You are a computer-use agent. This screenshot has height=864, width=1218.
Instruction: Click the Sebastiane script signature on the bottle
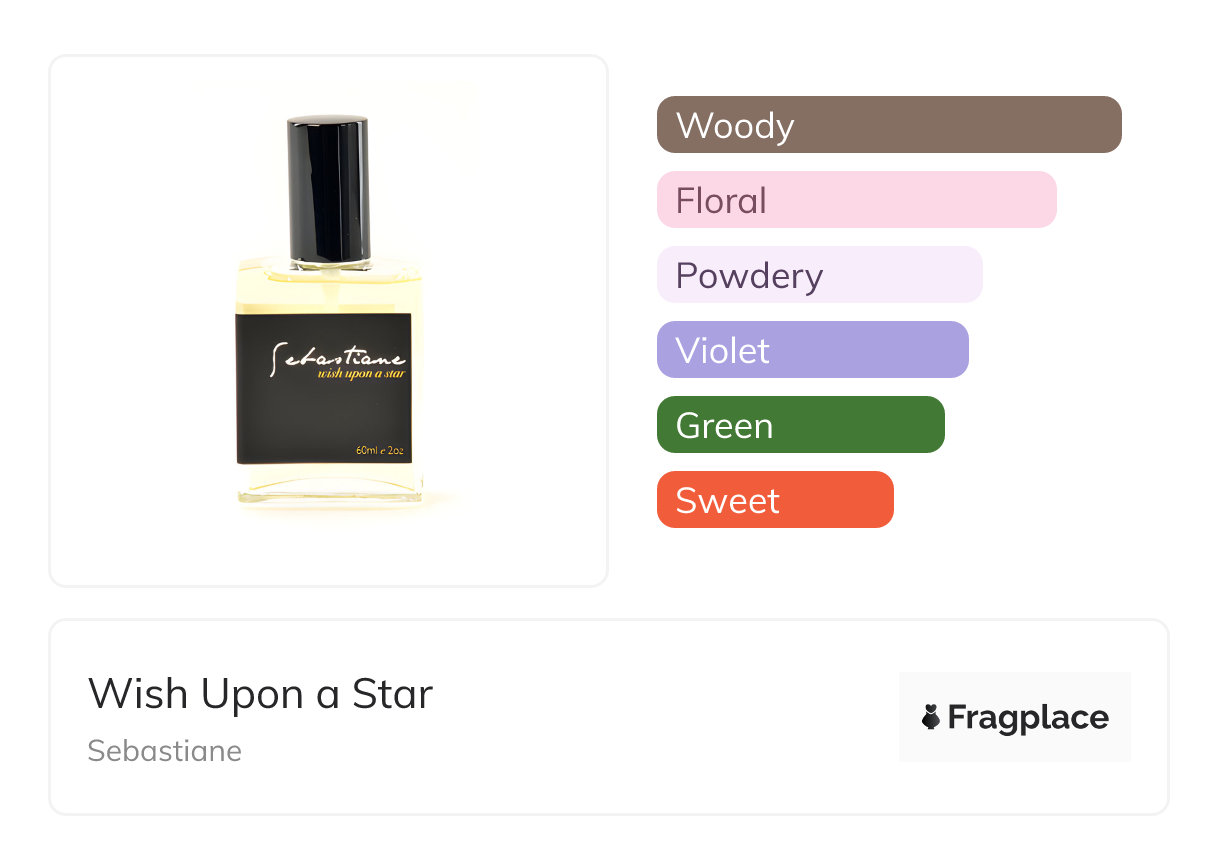pyautogui.click(x=337, y=357)
